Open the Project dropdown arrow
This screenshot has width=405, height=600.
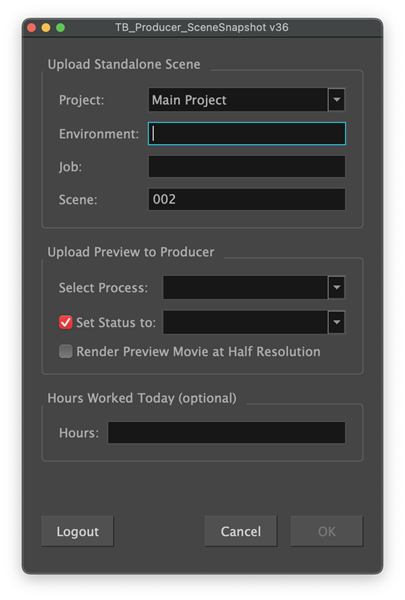336,100
